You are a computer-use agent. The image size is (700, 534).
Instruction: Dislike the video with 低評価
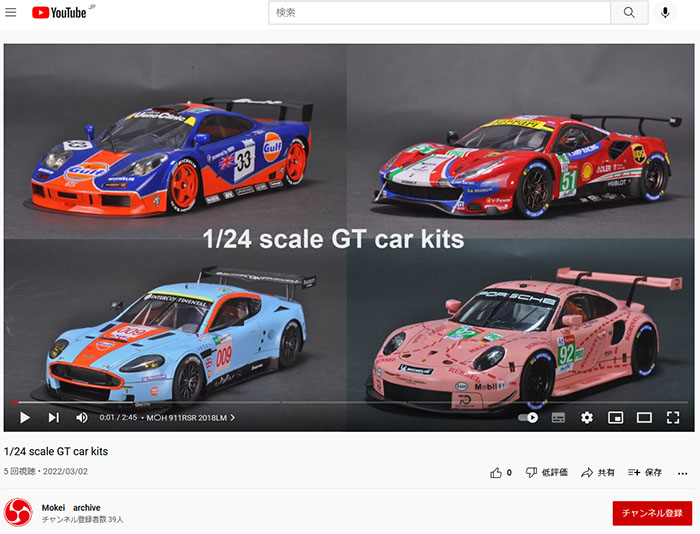[546, 472]
